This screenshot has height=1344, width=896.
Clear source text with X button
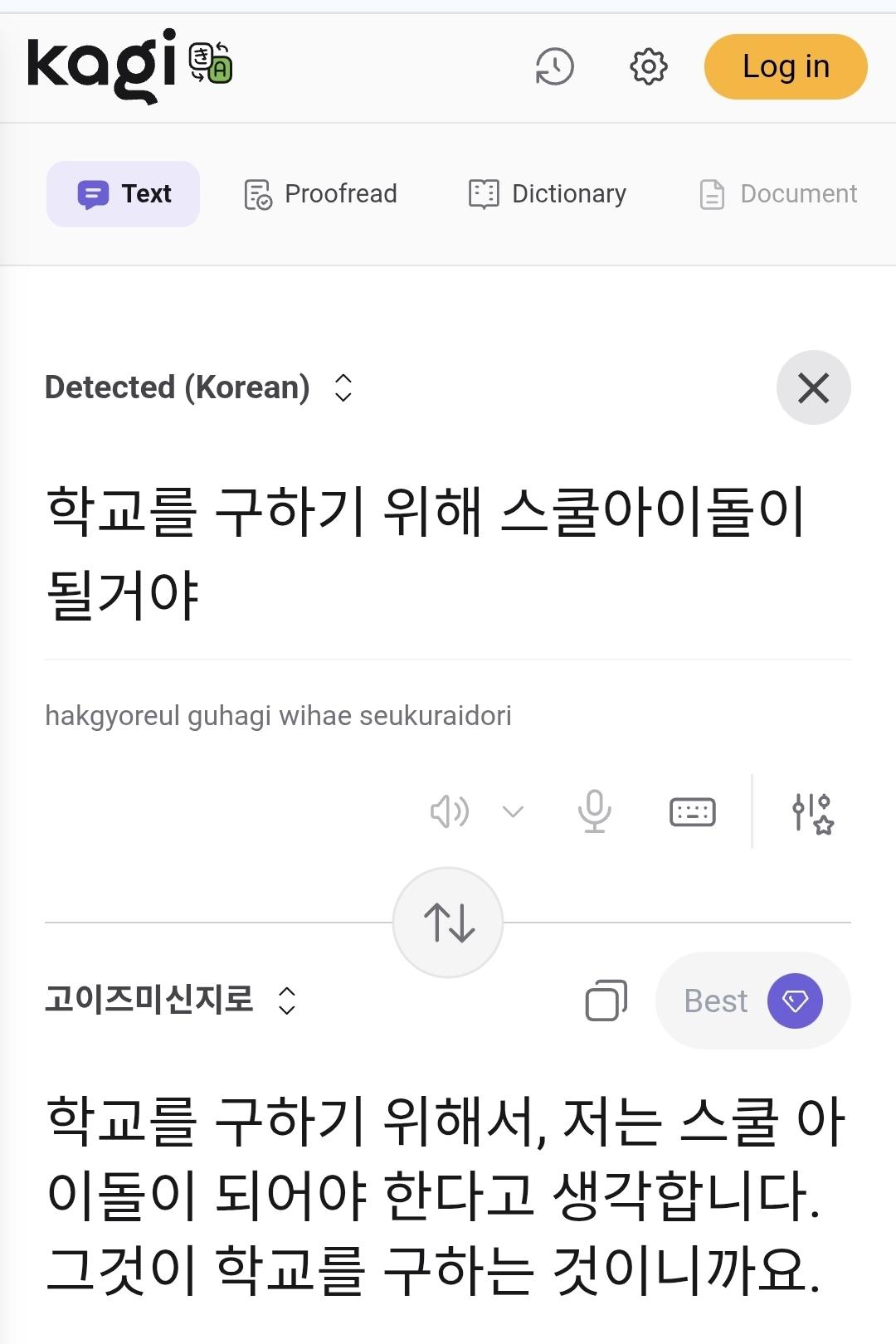point(813,387)
